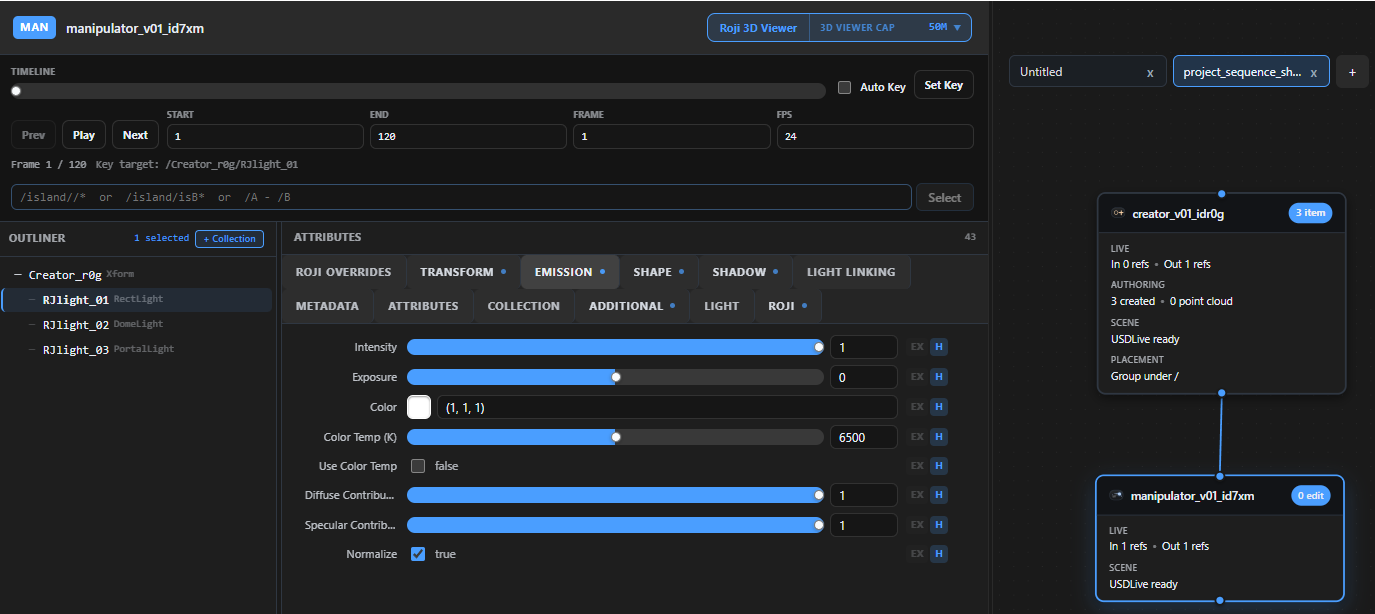The height and width of the screenshot is (614, 1375).
Task: Click the EX button for Exposure
Action: tap(917, 377)
